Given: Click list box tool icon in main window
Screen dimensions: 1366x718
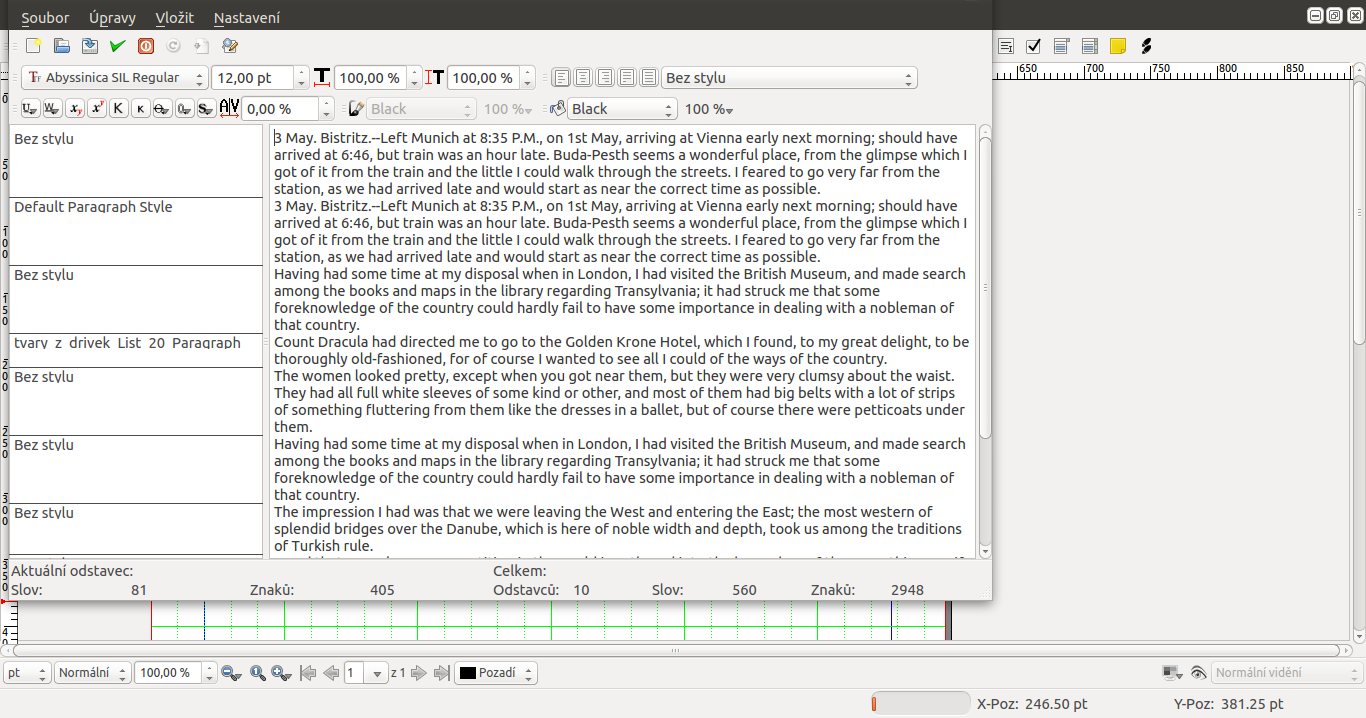Looking at the screenshot, I should [1090, 45].
